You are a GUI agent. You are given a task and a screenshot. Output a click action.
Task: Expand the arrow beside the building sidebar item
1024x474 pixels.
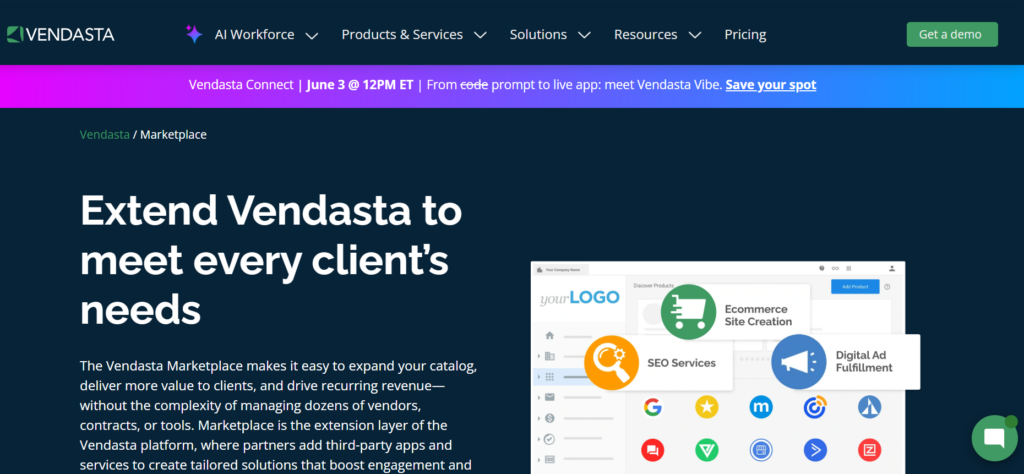tap(539, 356)
